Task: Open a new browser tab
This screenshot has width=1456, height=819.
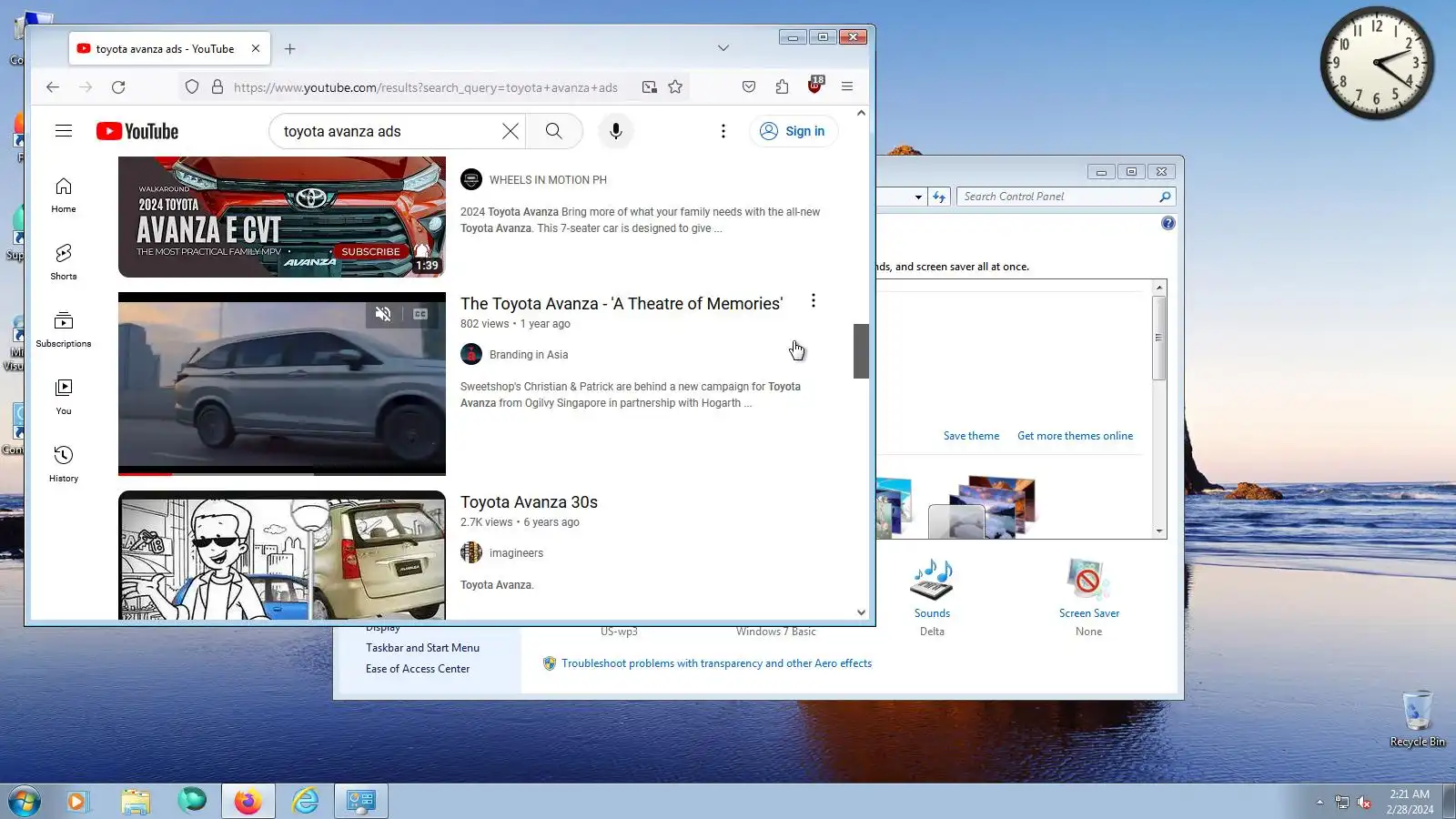Action: [290, 49]
